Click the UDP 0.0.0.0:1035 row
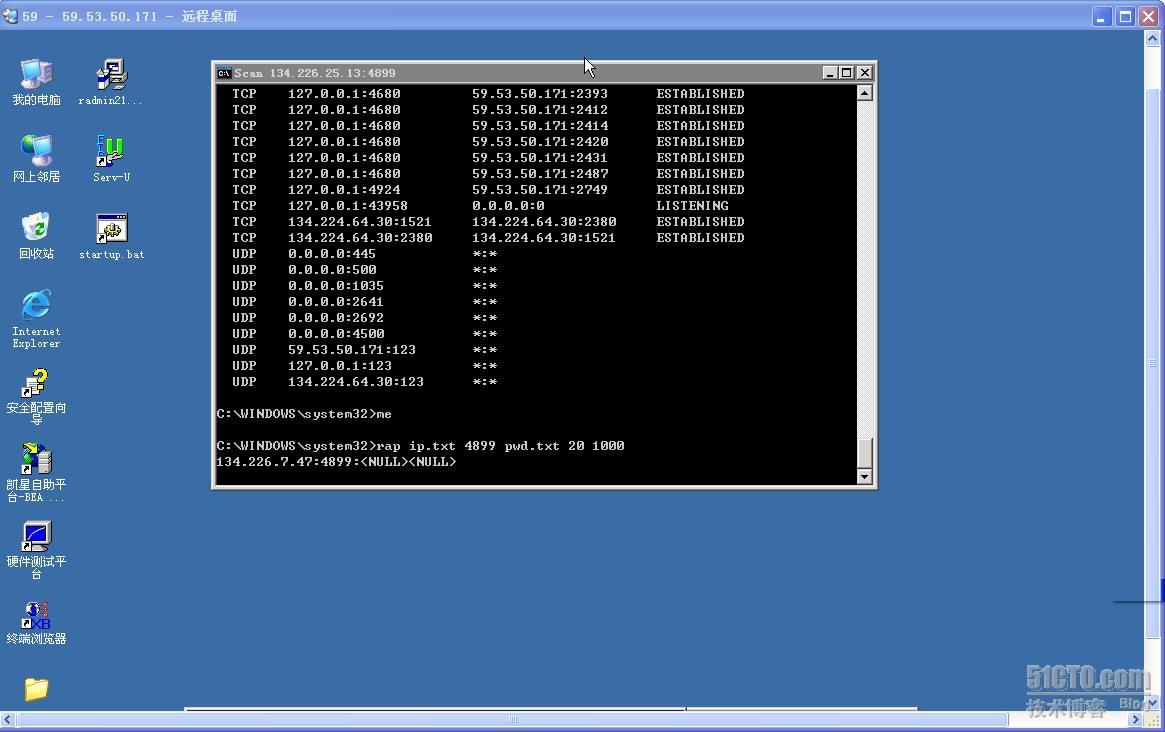1165x732 pixels. 364,286
